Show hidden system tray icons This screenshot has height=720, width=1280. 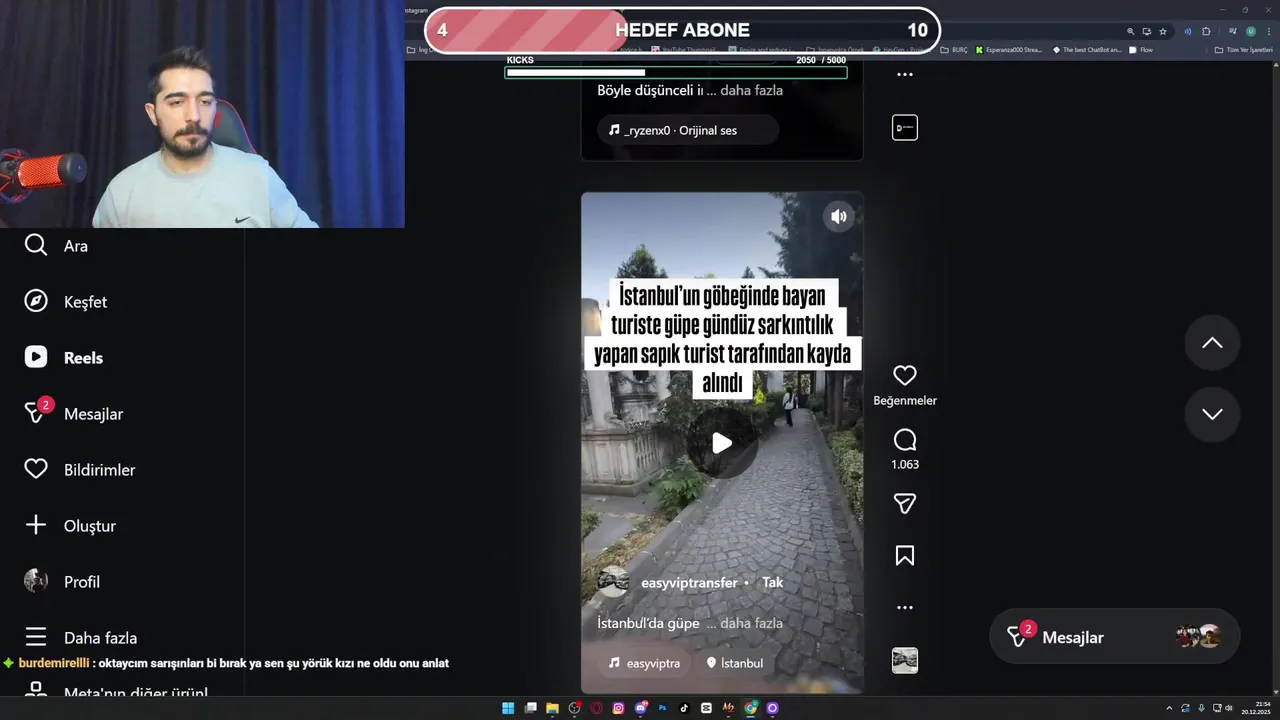(x=1169, y=708)
